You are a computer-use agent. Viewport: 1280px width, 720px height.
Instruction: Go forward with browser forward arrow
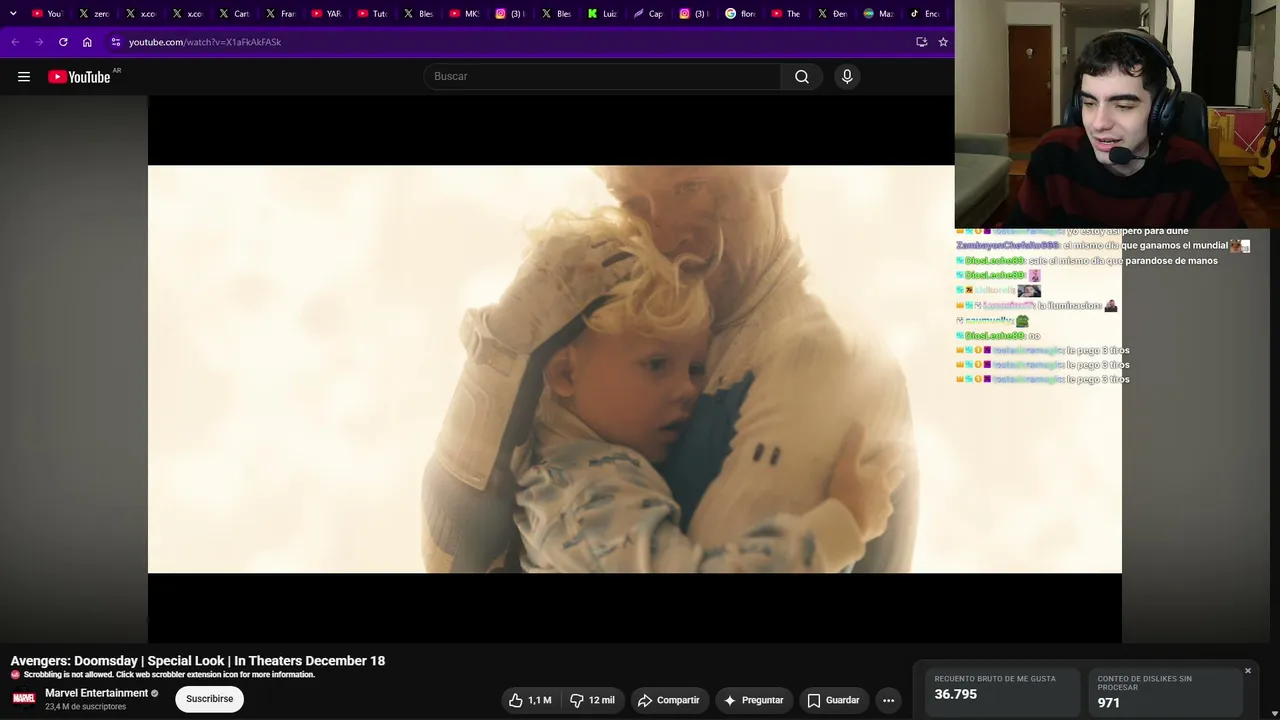[x=39, y=42]
